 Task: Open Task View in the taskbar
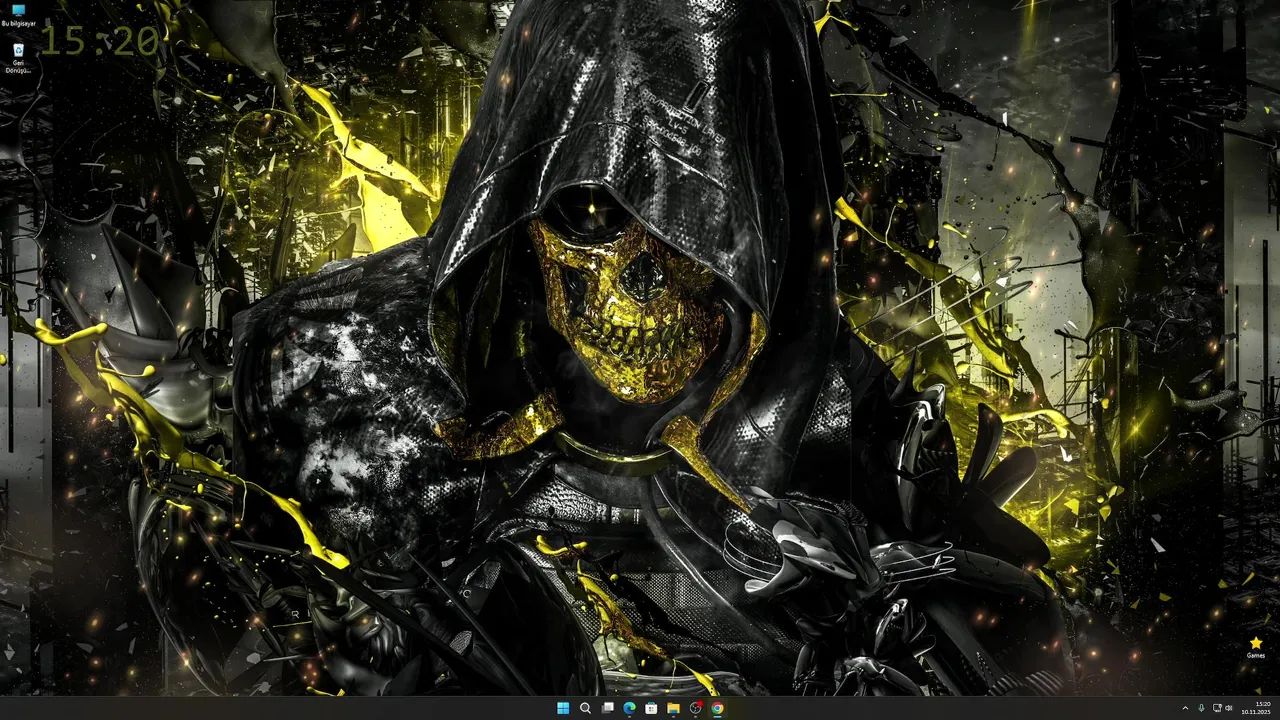pos(607,708)
